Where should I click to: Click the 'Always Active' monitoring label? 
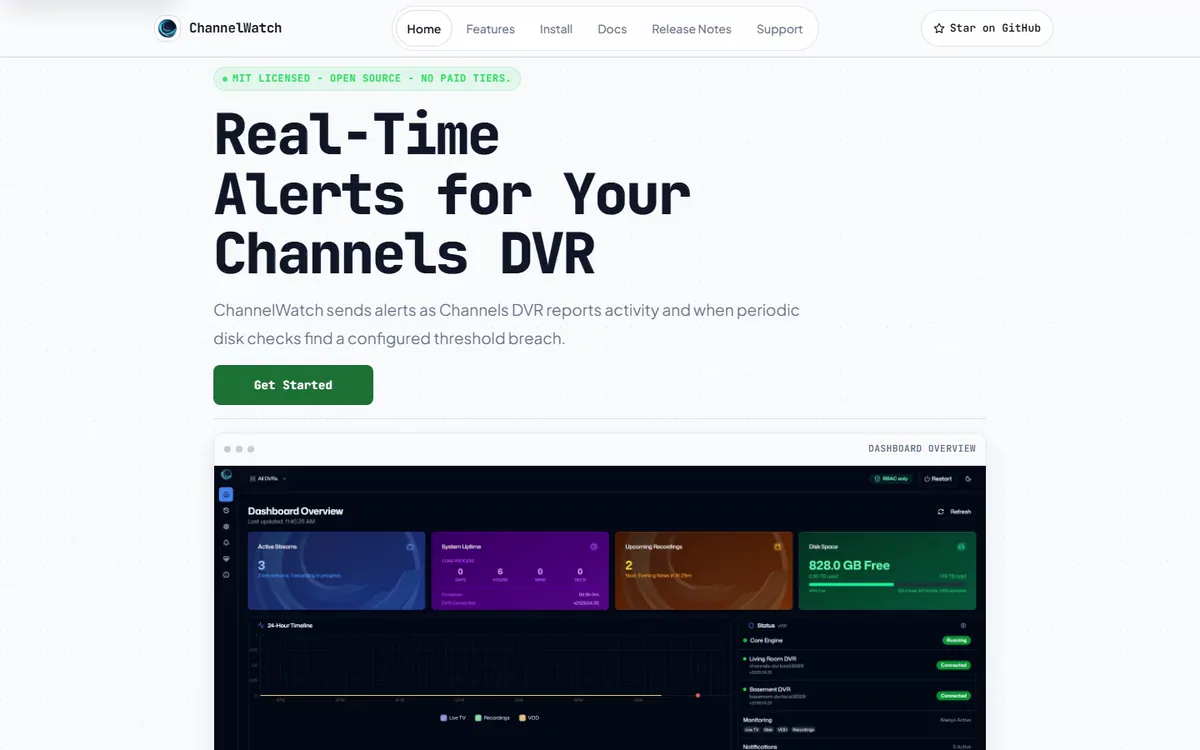click(x=955, y=720)
